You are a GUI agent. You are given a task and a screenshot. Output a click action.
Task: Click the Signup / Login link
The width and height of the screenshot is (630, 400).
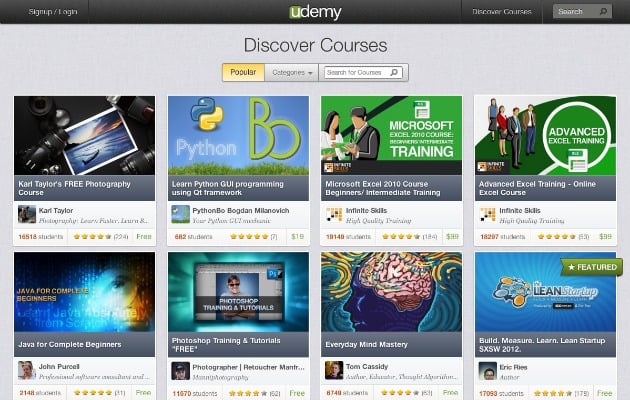(53, 12)
